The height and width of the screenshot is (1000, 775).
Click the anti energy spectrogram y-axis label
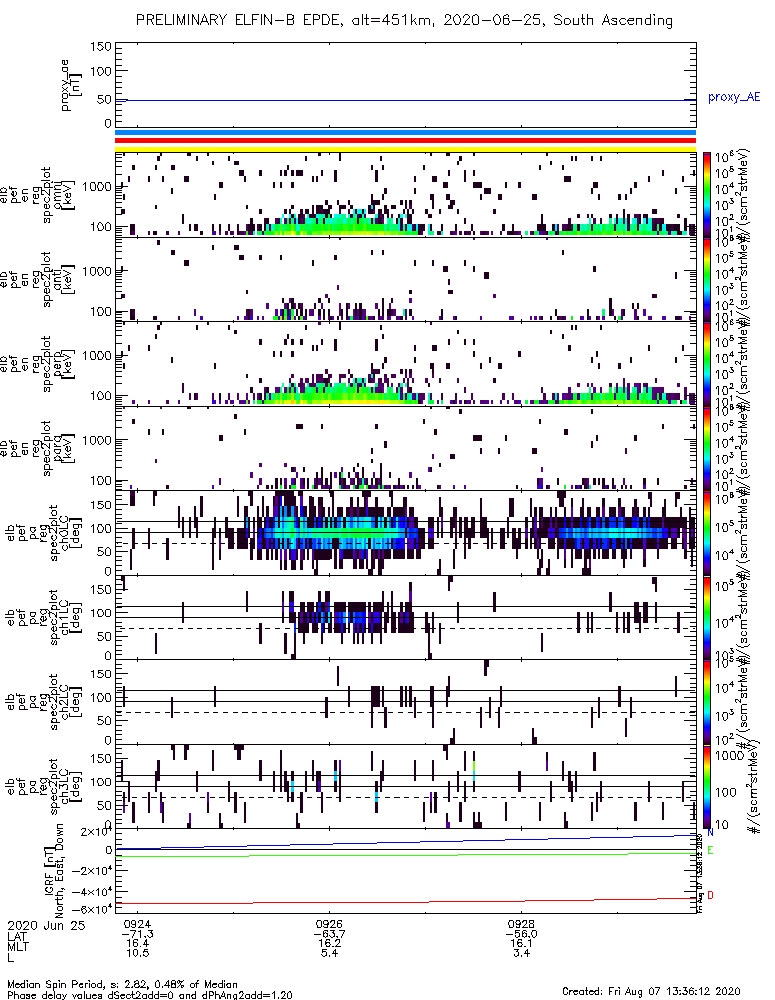tap(38, 279)
